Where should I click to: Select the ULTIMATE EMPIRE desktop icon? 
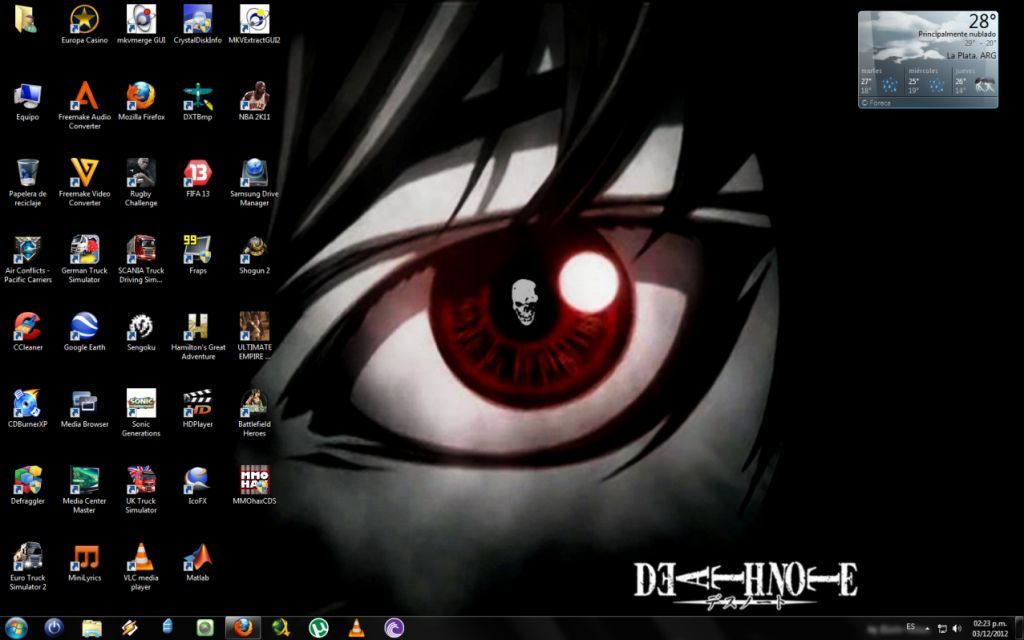click(254, 336)
